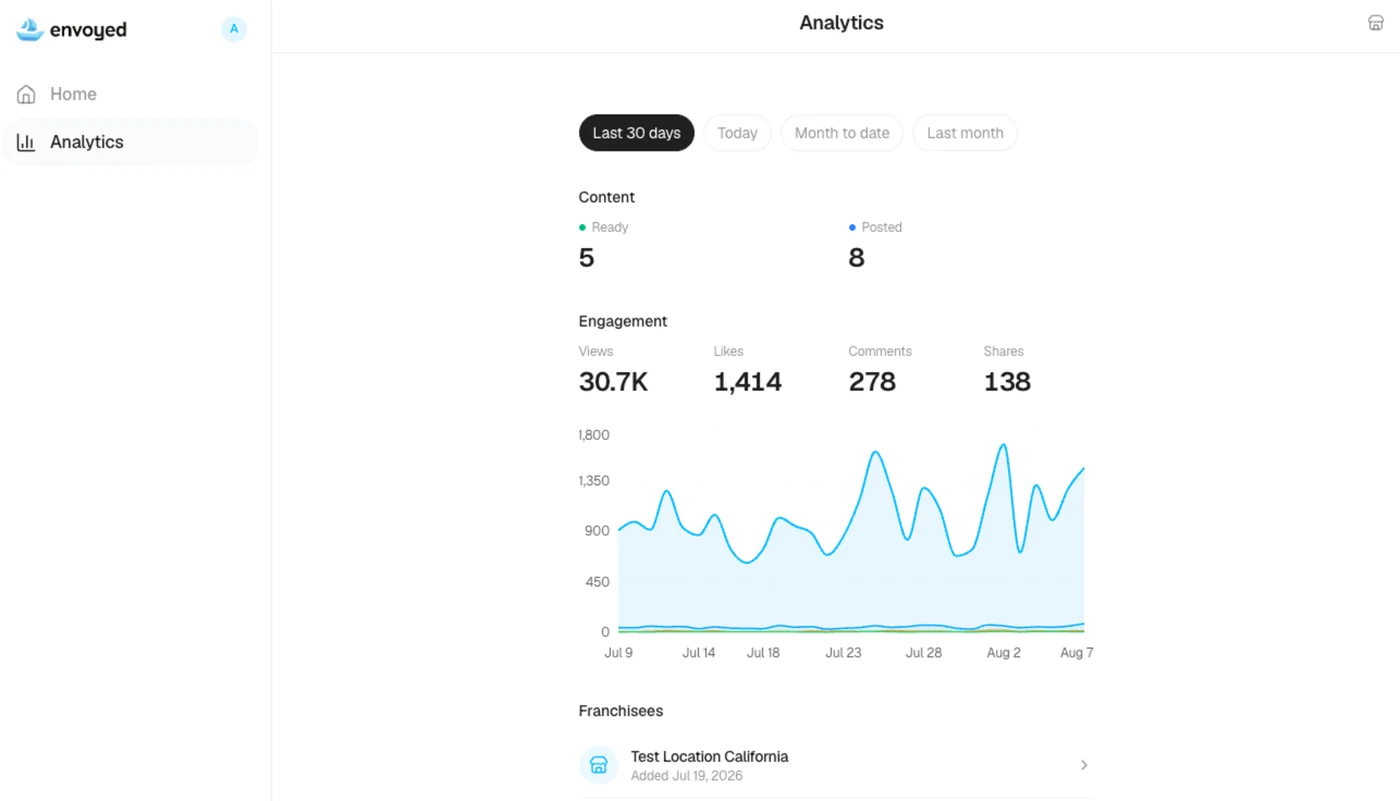Click the 1,800 y-axis label
The width and height of the screenshot is (1400, 801).
(x=594, y=435)
